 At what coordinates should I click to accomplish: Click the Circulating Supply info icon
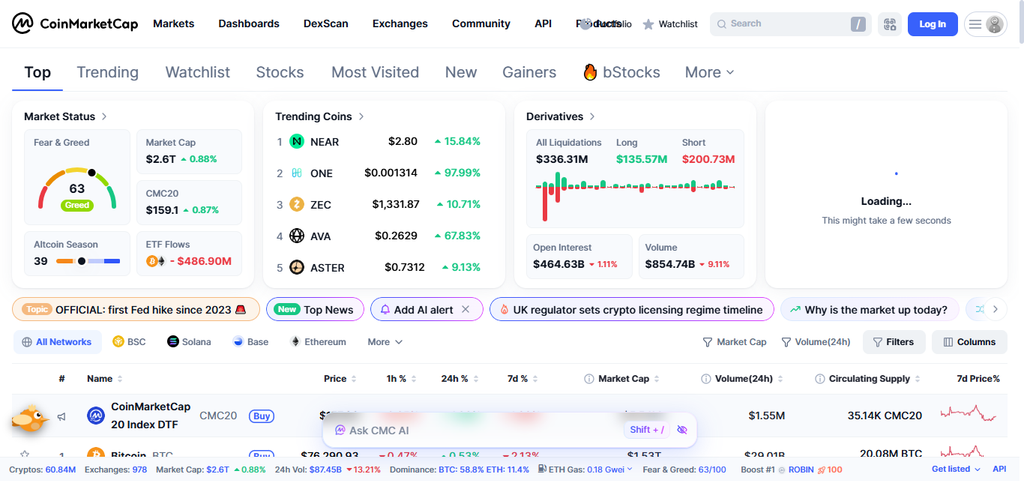click(820, 379)
